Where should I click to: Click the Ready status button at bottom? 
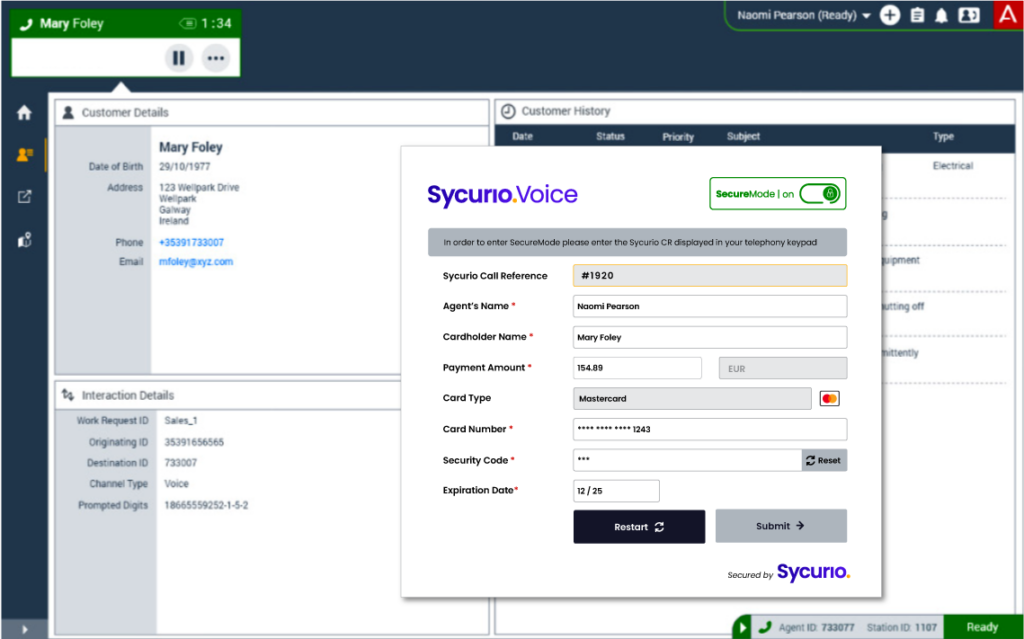[x=982, y=627]
